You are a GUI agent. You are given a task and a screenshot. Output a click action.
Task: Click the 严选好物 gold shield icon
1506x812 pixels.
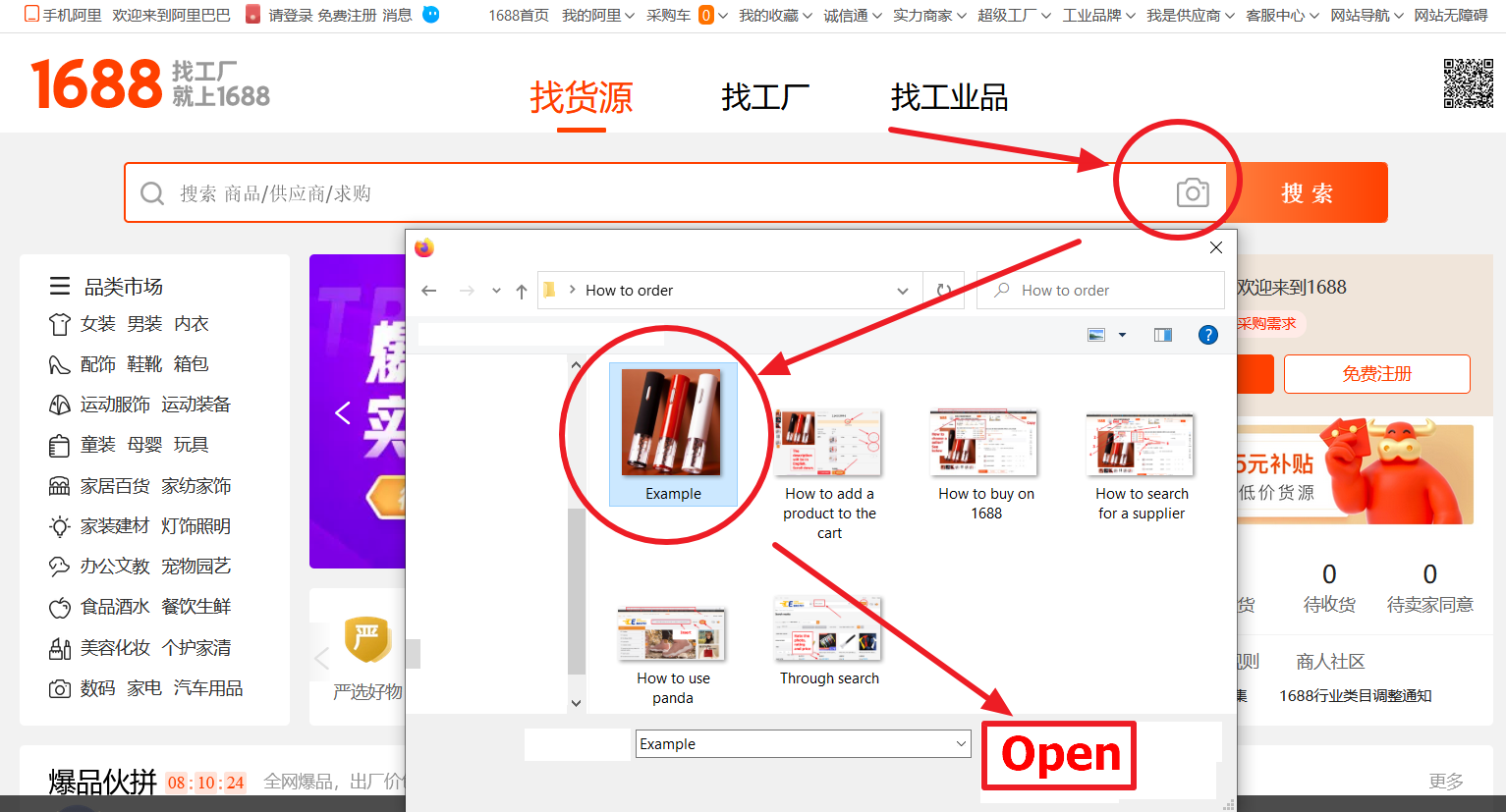coord(367,640)
